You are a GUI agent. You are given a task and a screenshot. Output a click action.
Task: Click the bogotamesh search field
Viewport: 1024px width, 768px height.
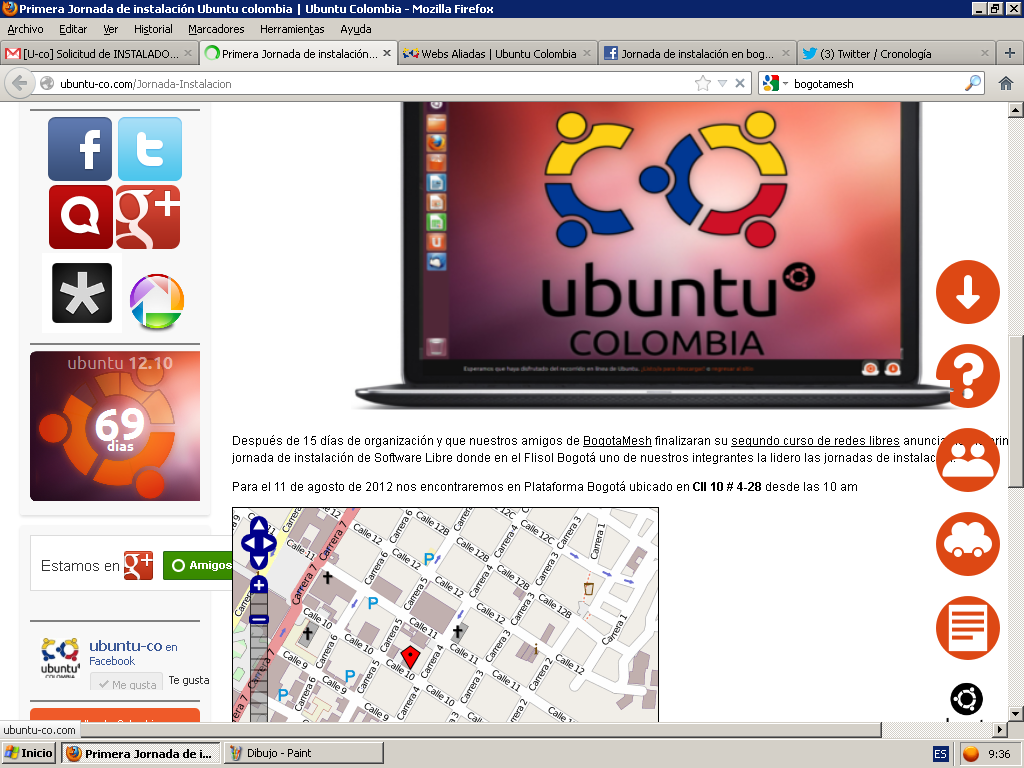click(875, 84)
